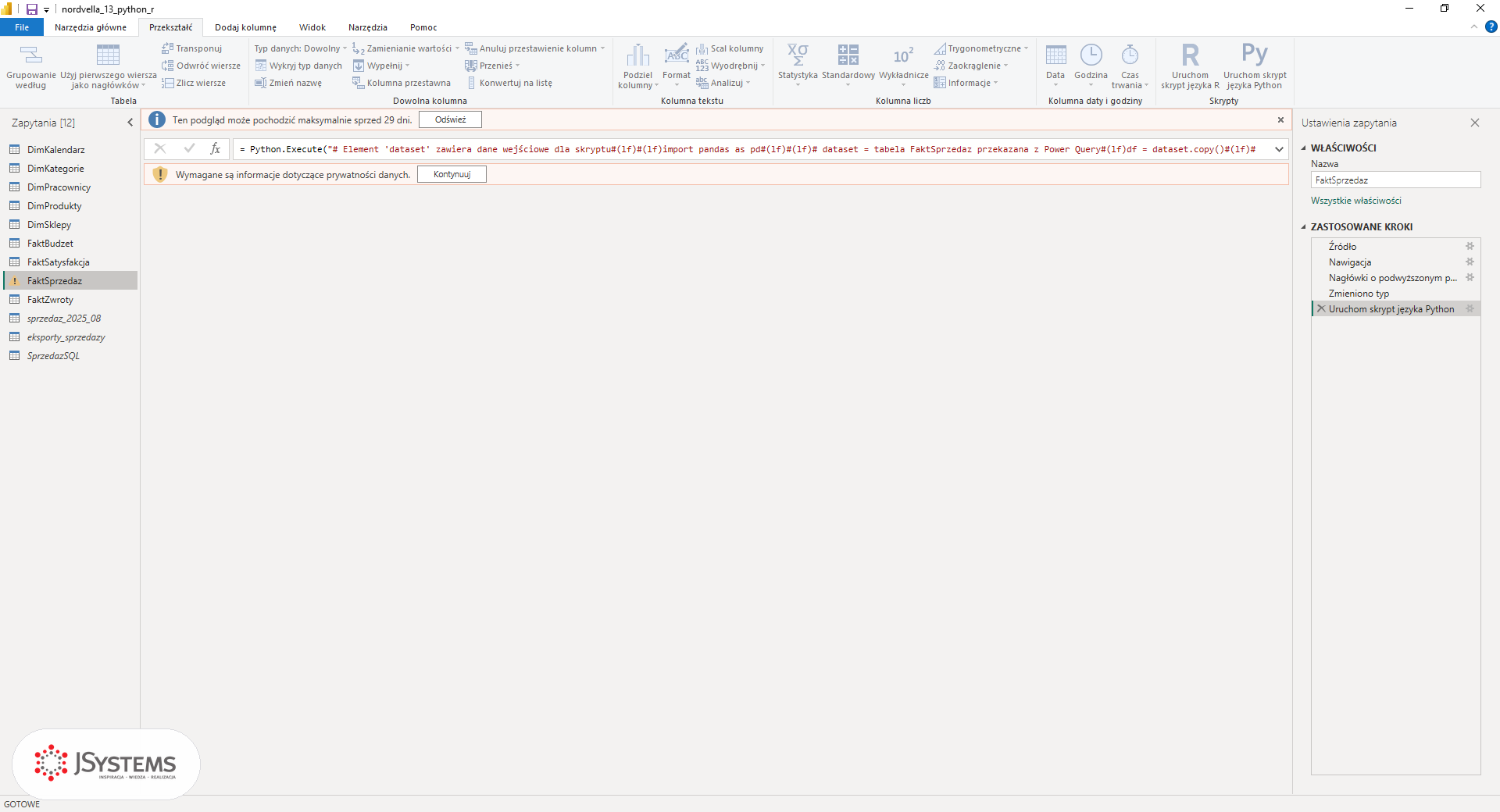Click the Odśwież button
This screenshot has height=812, width=1500.
point(450,119)
